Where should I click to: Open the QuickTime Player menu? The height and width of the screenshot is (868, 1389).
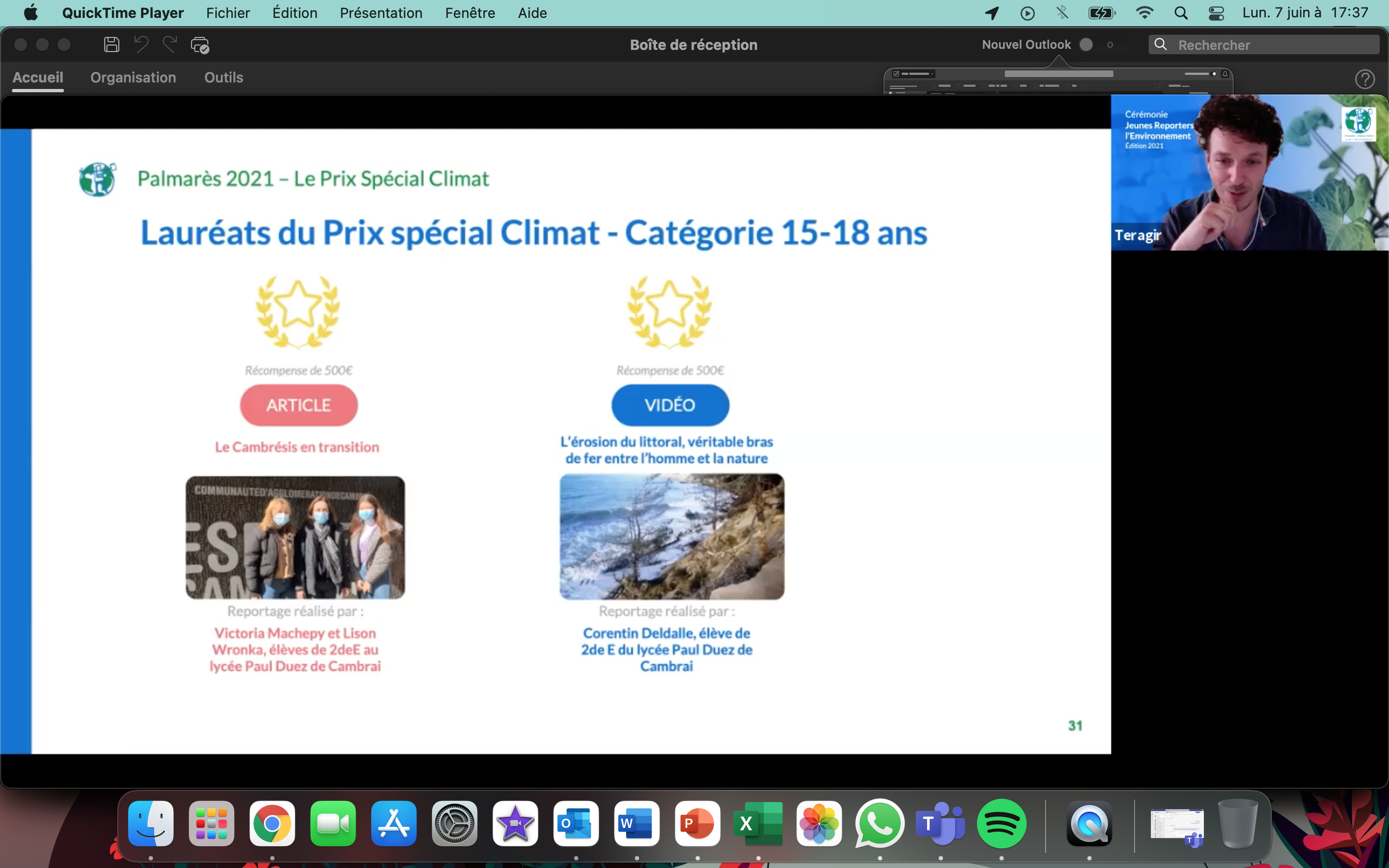click(123, 12)
